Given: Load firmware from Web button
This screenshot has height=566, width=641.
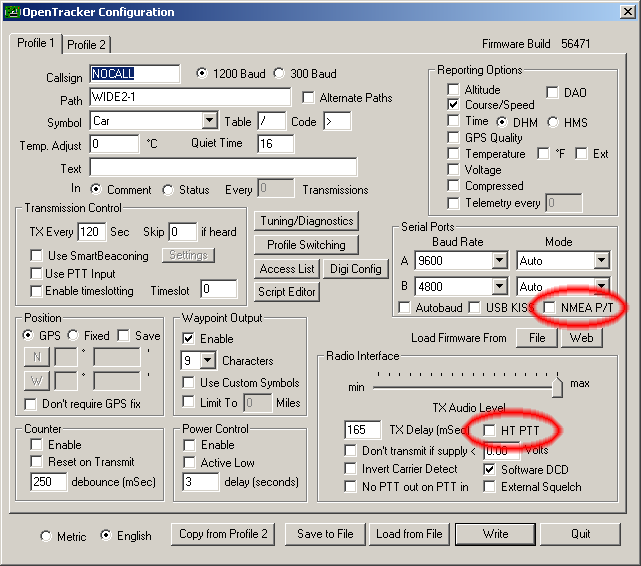Looking at the screenshot, I should [582, 338].
